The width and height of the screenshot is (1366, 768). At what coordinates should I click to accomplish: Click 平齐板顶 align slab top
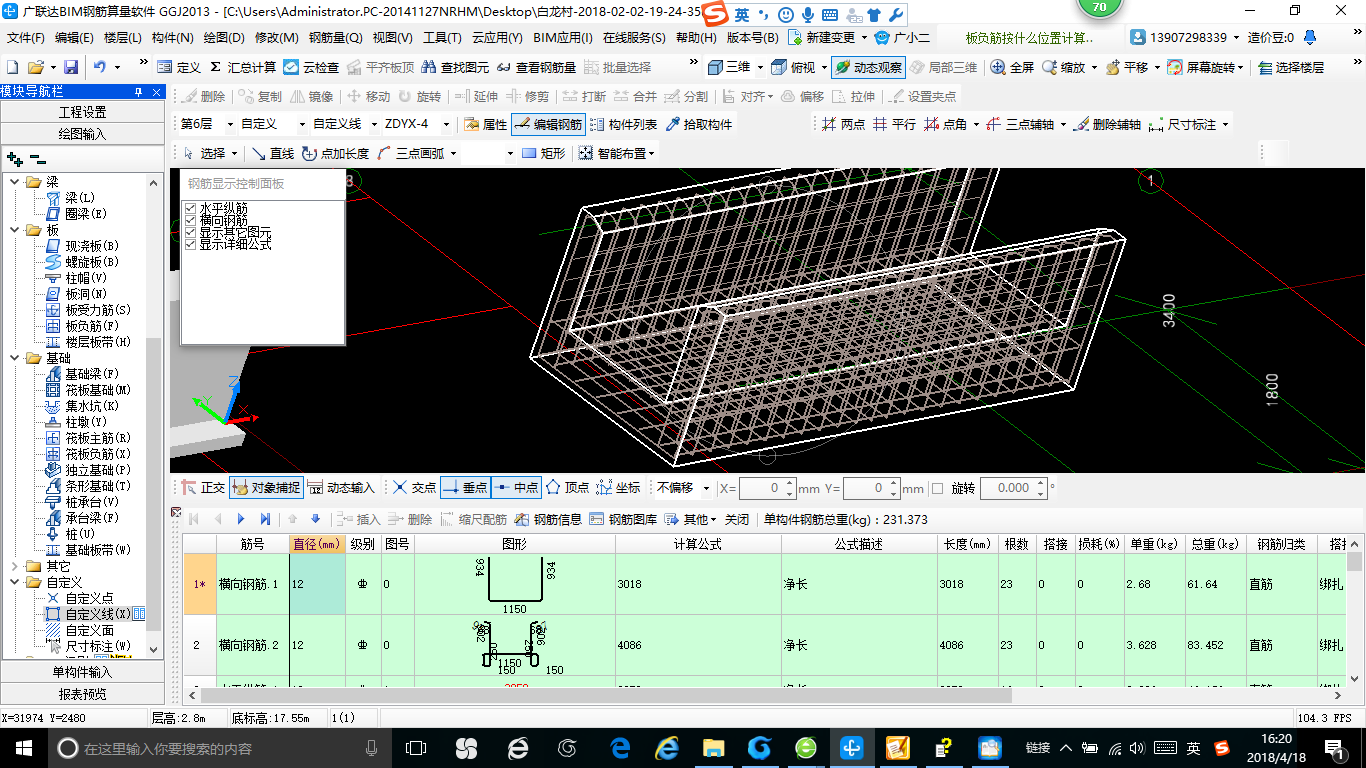(379, 67)
